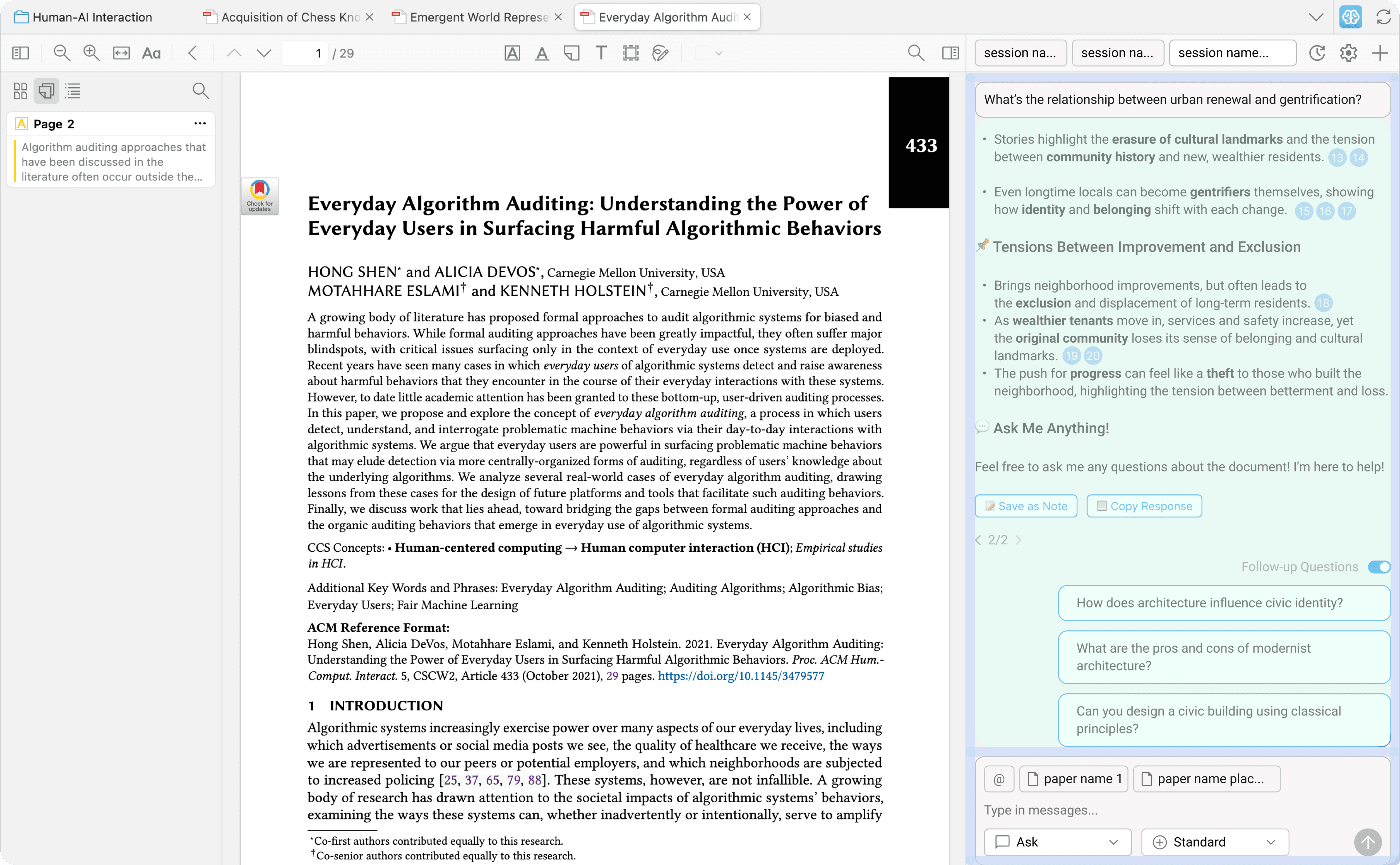Select the highlight text annotation tool

(x=512, y=53)
